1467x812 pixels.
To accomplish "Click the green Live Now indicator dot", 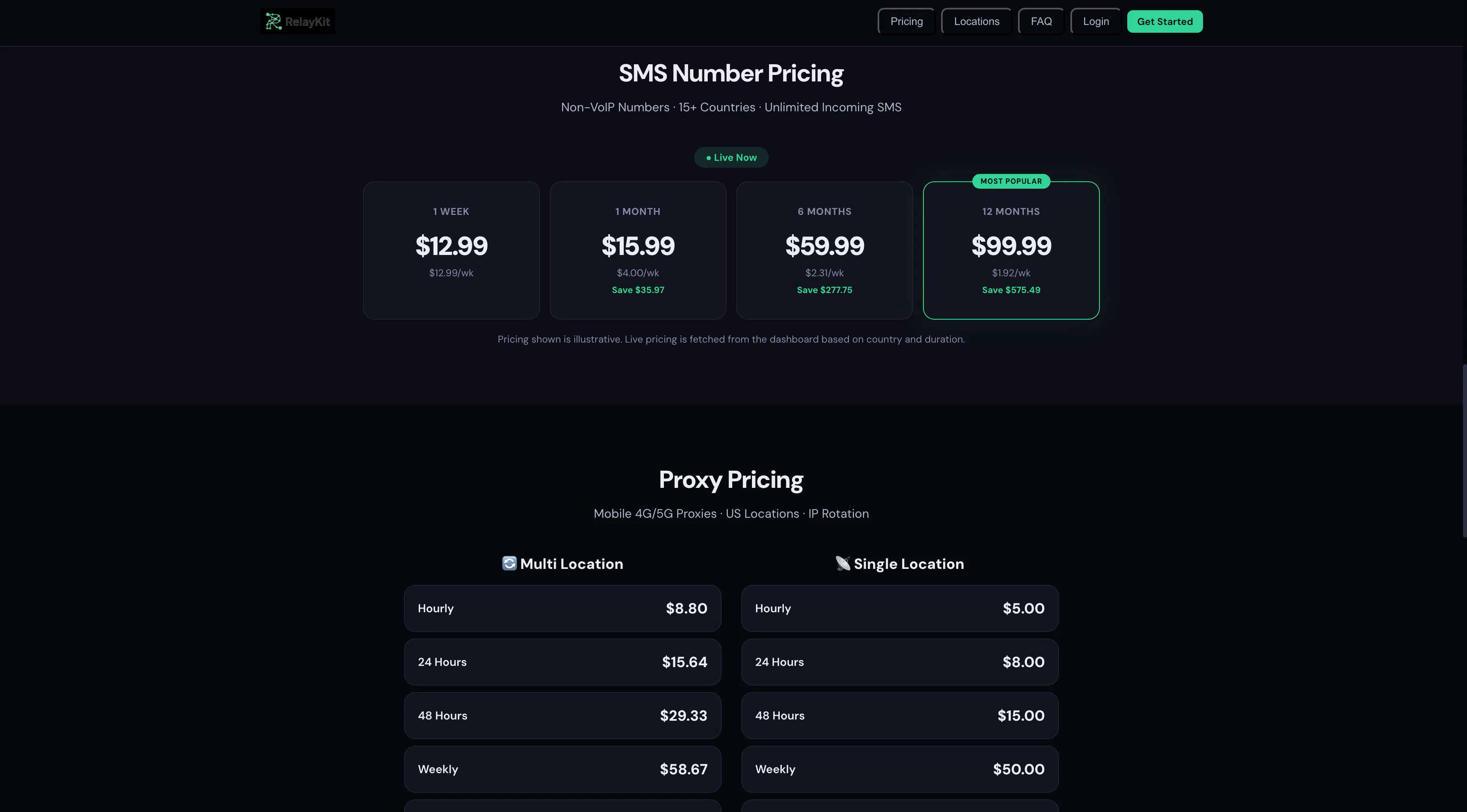I will (709, 158).
